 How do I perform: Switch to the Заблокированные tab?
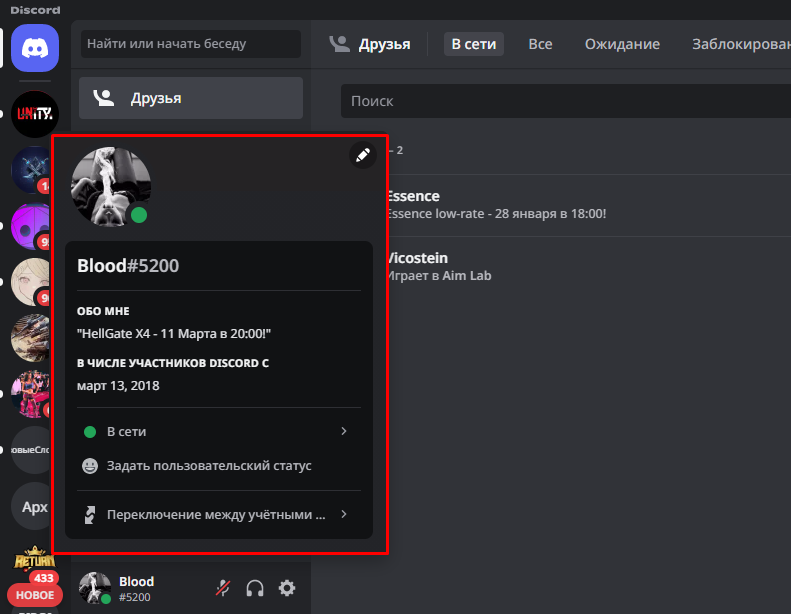(741, 44)
